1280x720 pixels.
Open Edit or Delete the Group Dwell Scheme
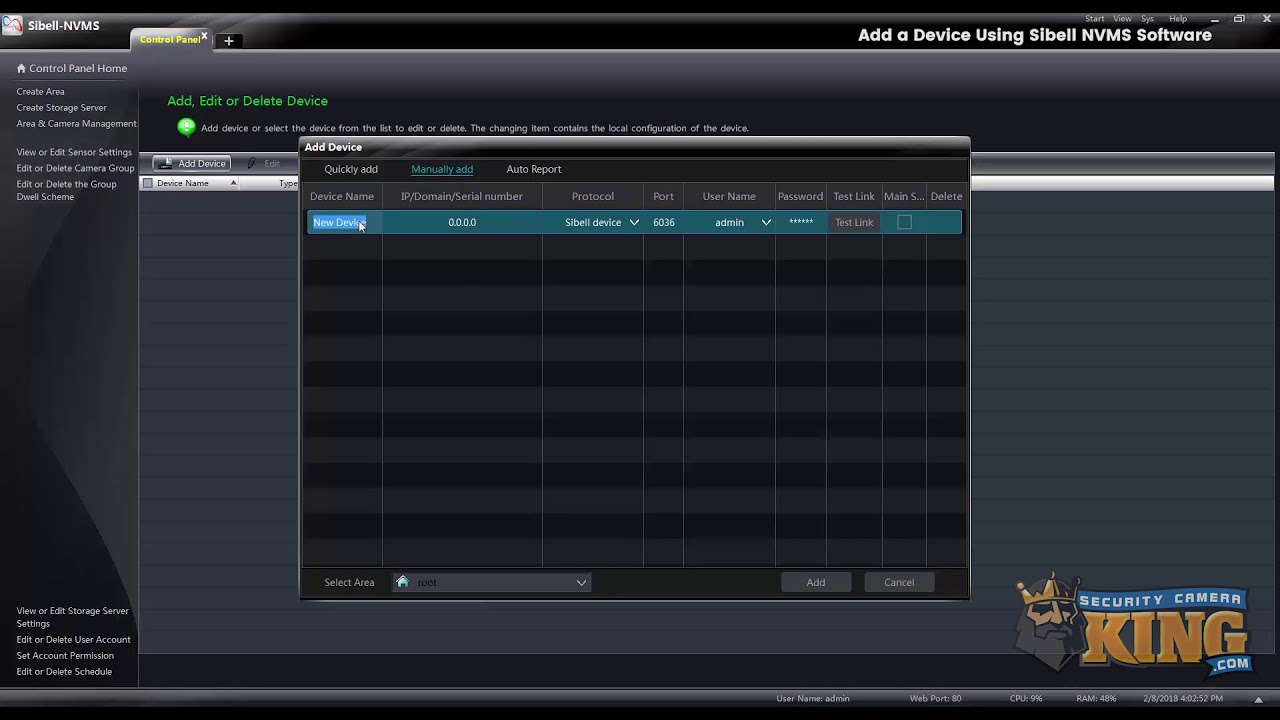66,190
